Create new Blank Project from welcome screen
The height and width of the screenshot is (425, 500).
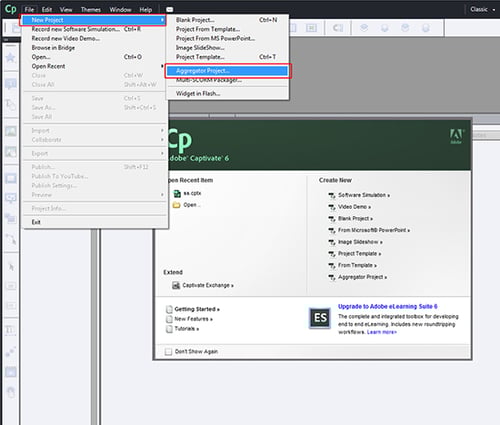[355, 219]
